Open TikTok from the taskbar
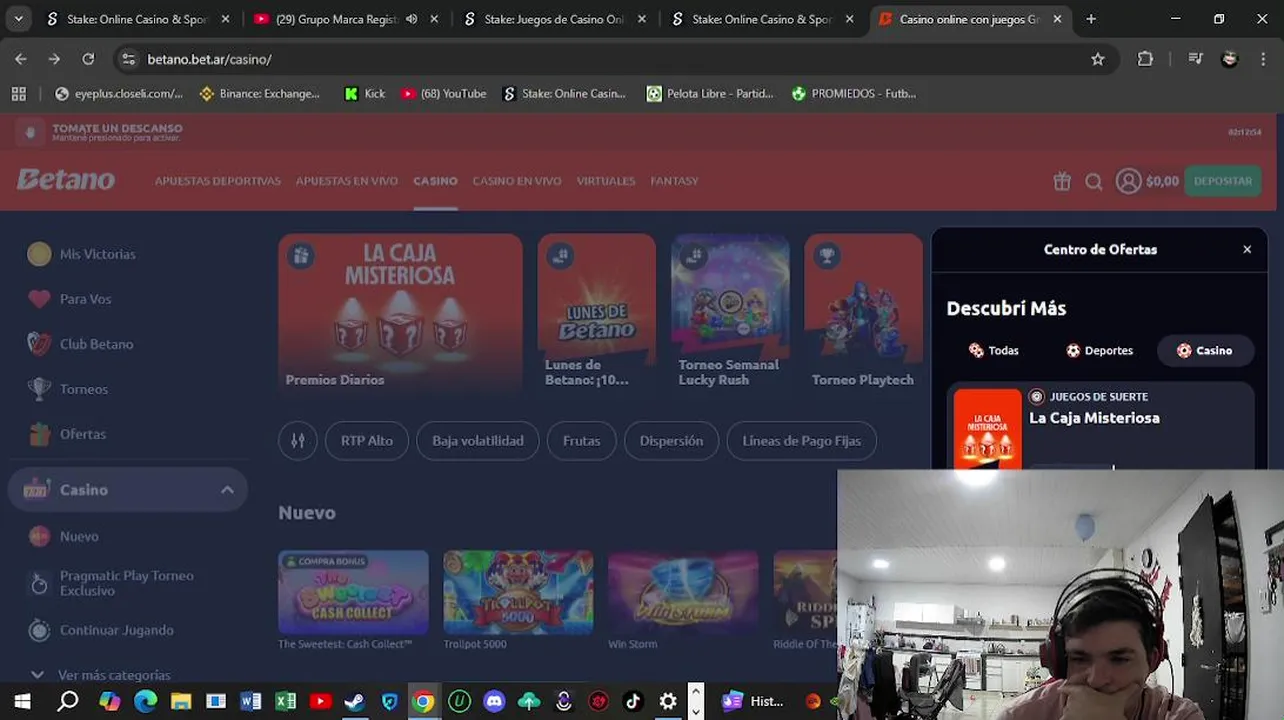 coord(633,701)
